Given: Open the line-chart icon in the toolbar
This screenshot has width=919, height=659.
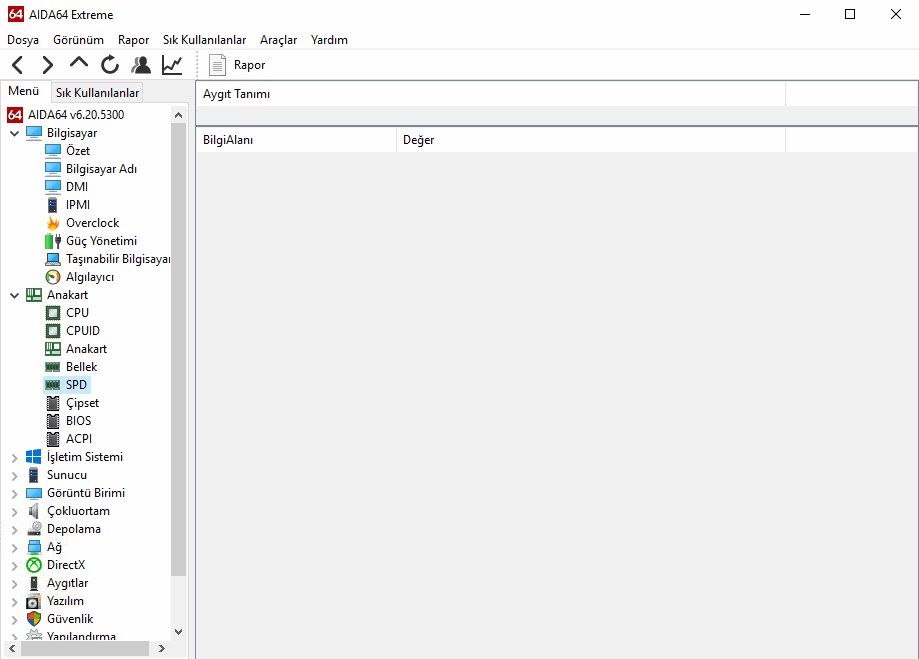Looking at the screenshot, I should 171,63.
